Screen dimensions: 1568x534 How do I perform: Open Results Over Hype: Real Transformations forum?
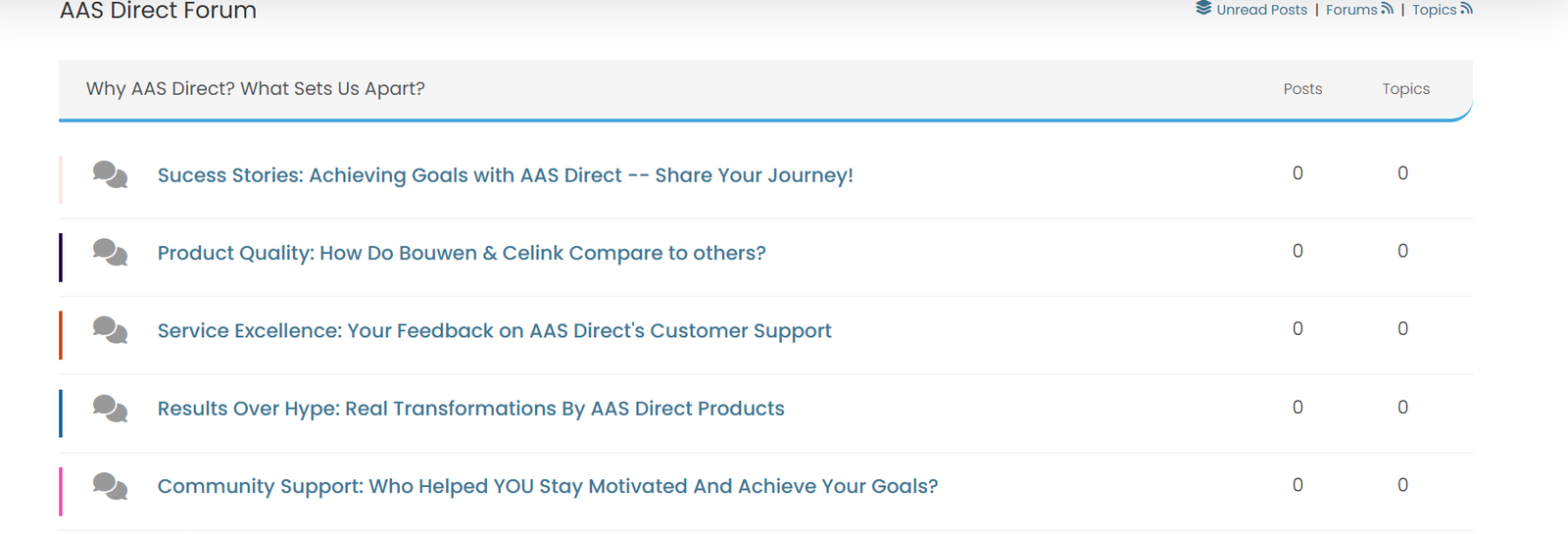pos(471,409)
